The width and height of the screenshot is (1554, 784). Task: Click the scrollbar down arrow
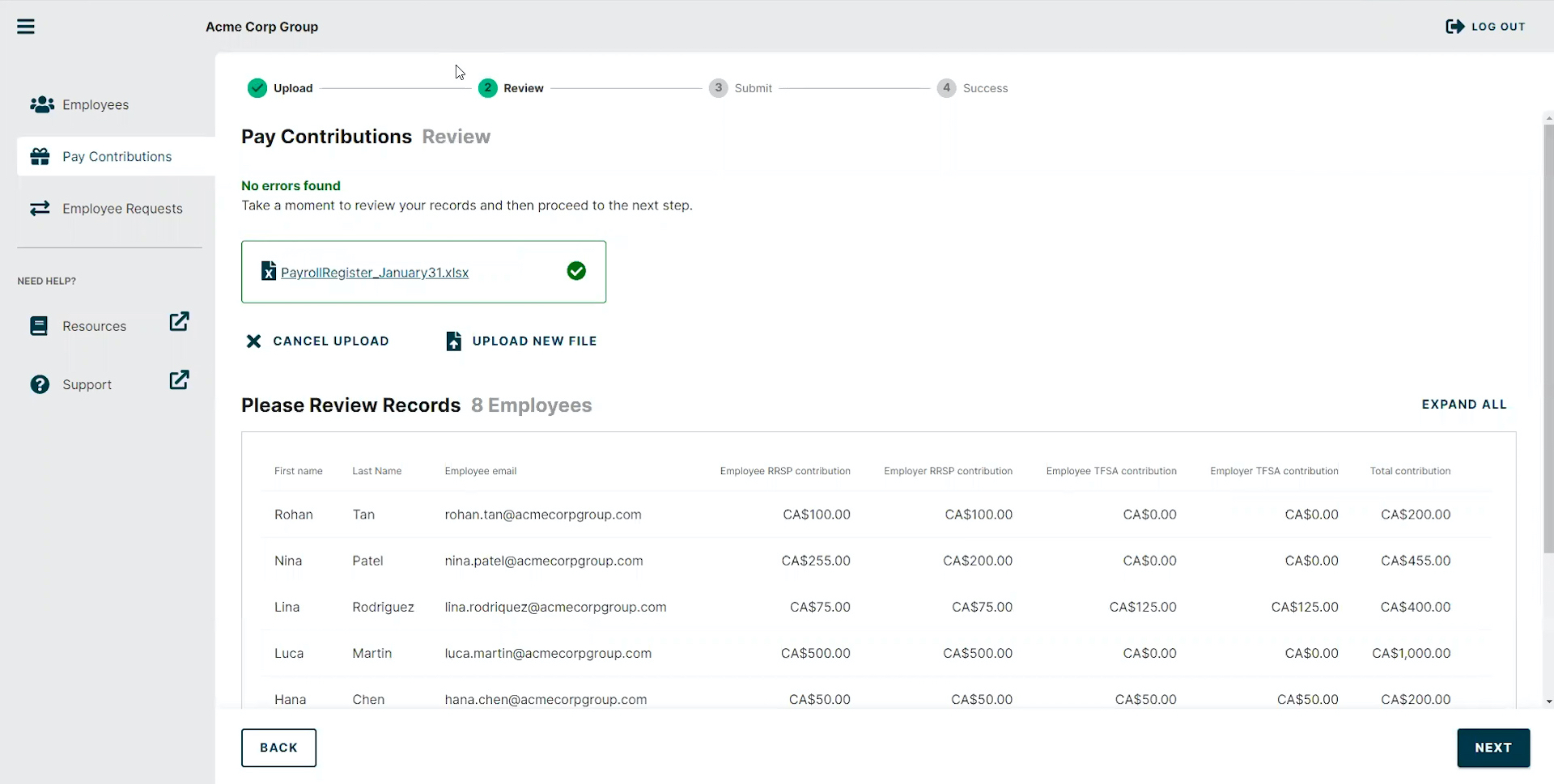(x=1548, y=701)
